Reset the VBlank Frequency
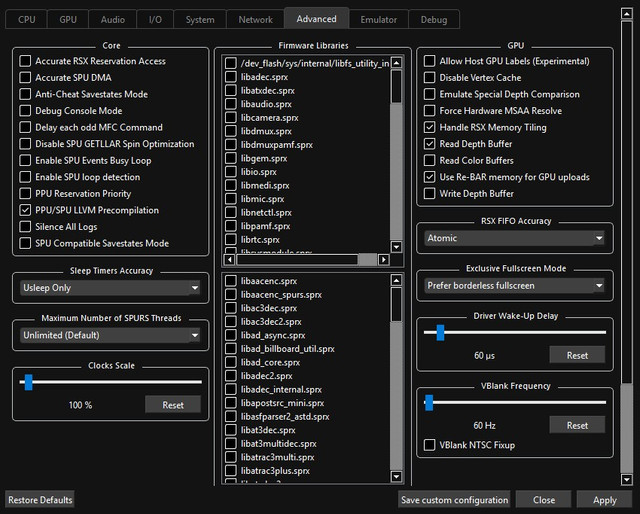Viewport: 640px width, 514px height. [577, 425]
